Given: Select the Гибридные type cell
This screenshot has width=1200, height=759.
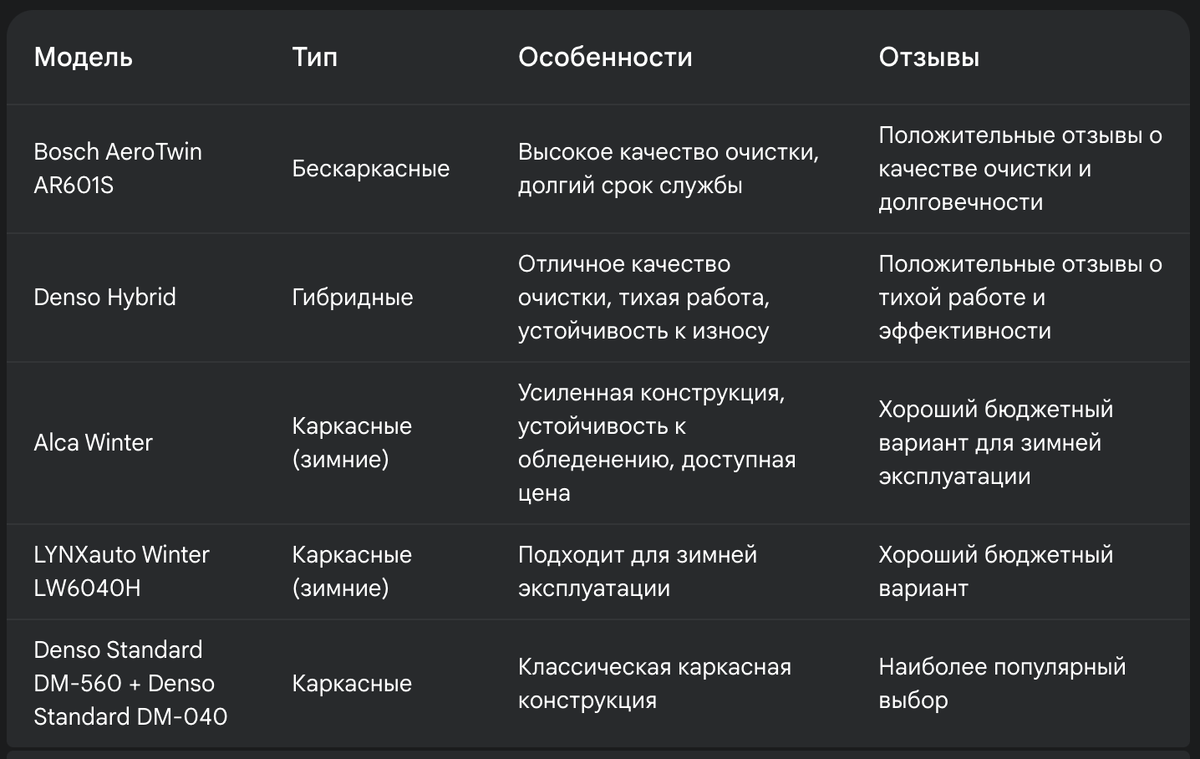Looking at the screenshot, I should tap(352, 298).
